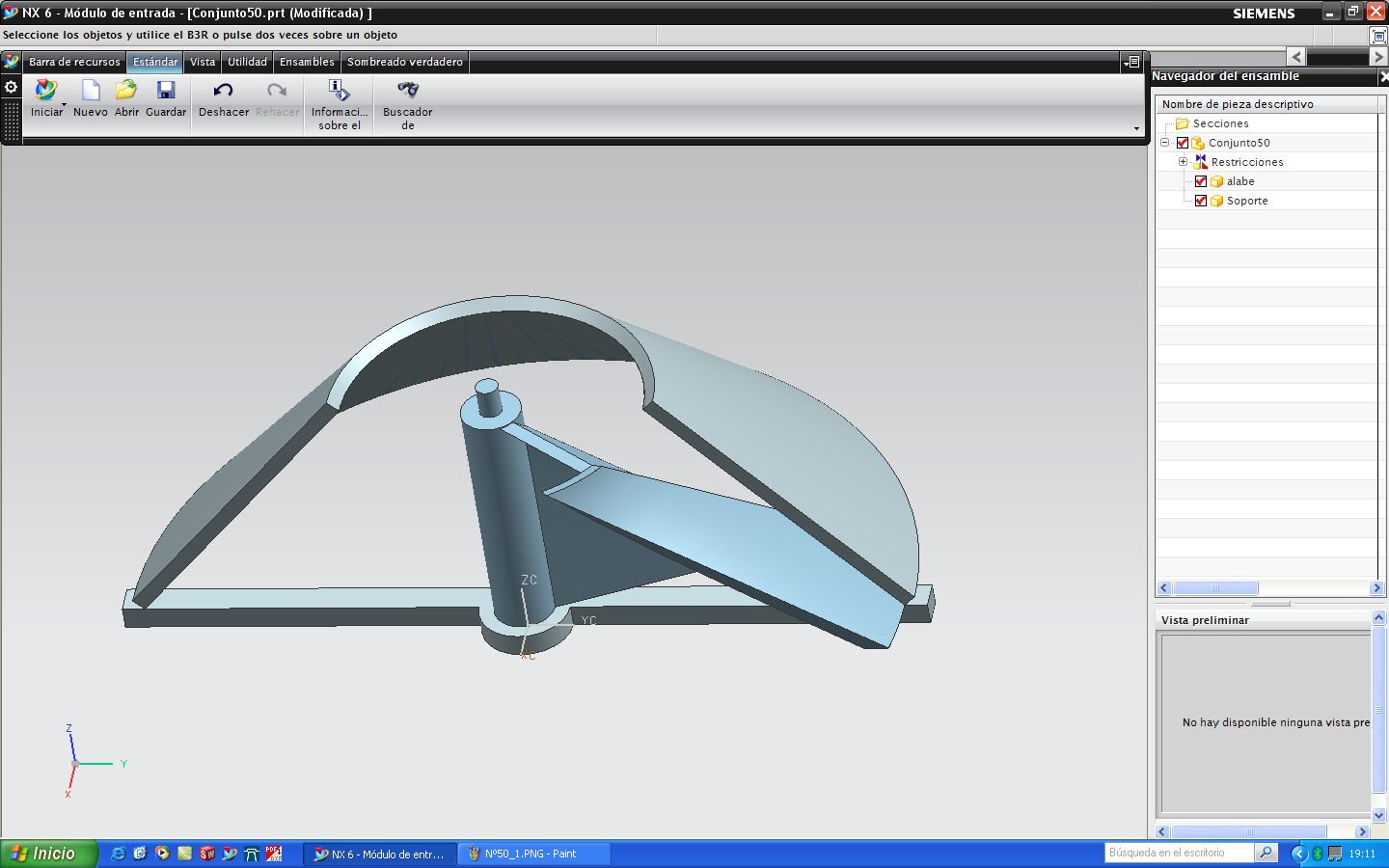The width and height of the screenshot is (1389, 868).
Task: Click the NX logo at toolbar corner
Action: pyautogui.click(x=11, y=62)
